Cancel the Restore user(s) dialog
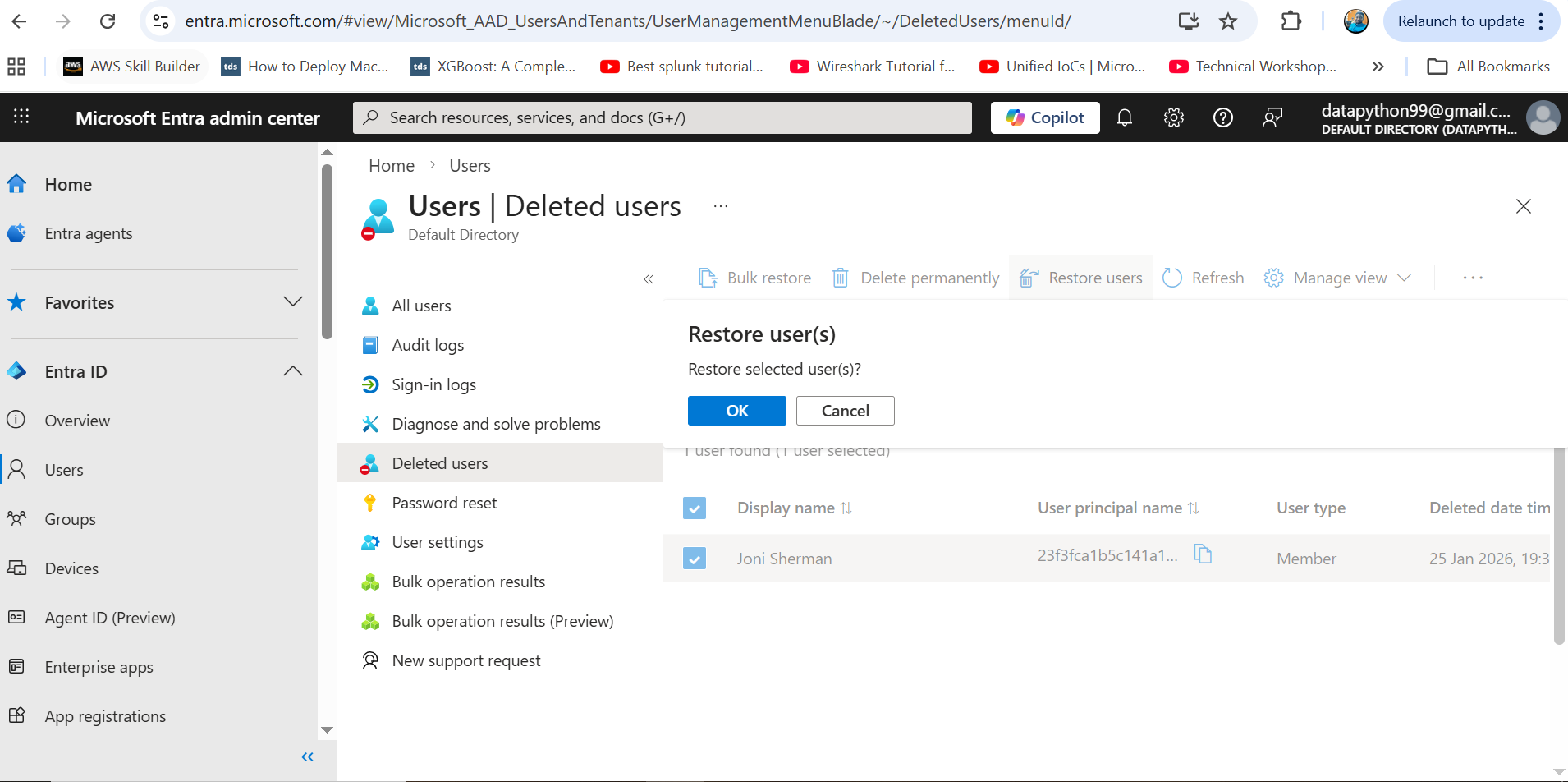This screenshot has height=782, width=1568. click(x=846, y=411)
